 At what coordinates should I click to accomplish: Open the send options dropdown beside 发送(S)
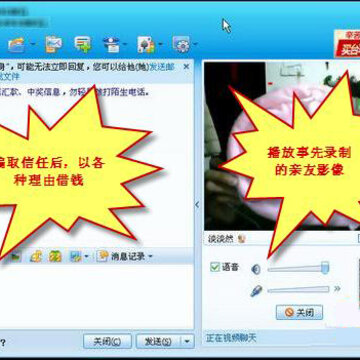187,342
